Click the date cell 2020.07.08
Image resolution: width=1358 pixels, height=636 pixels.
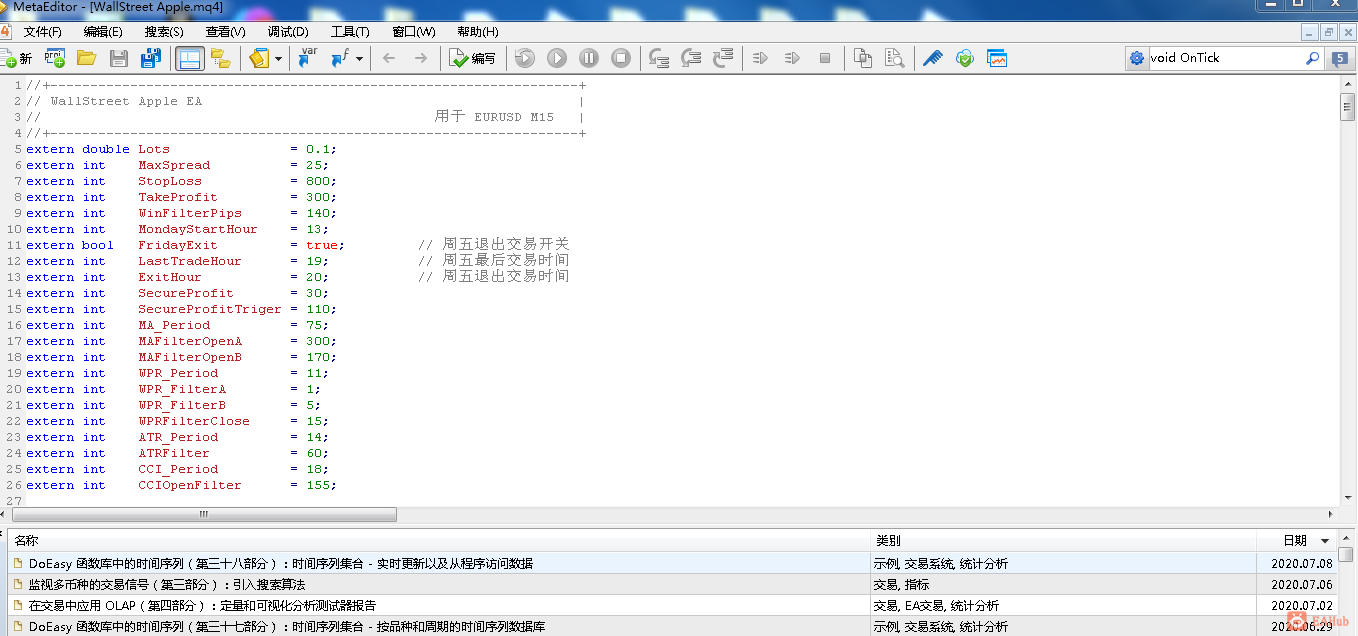[1302, 563]
